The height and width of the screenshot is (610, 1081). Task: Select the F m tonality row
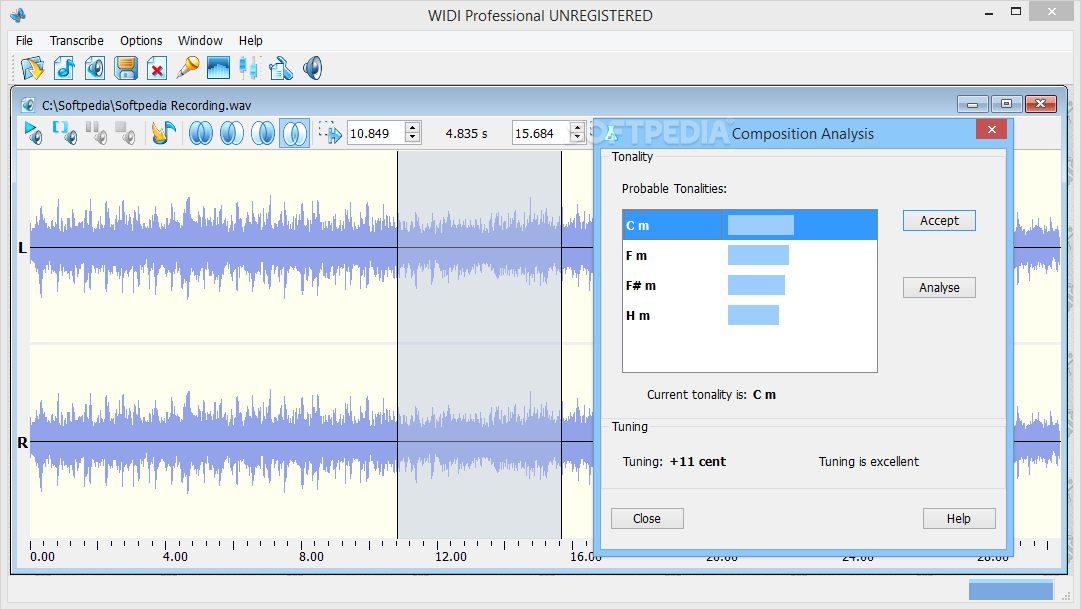tap(749, 256)
